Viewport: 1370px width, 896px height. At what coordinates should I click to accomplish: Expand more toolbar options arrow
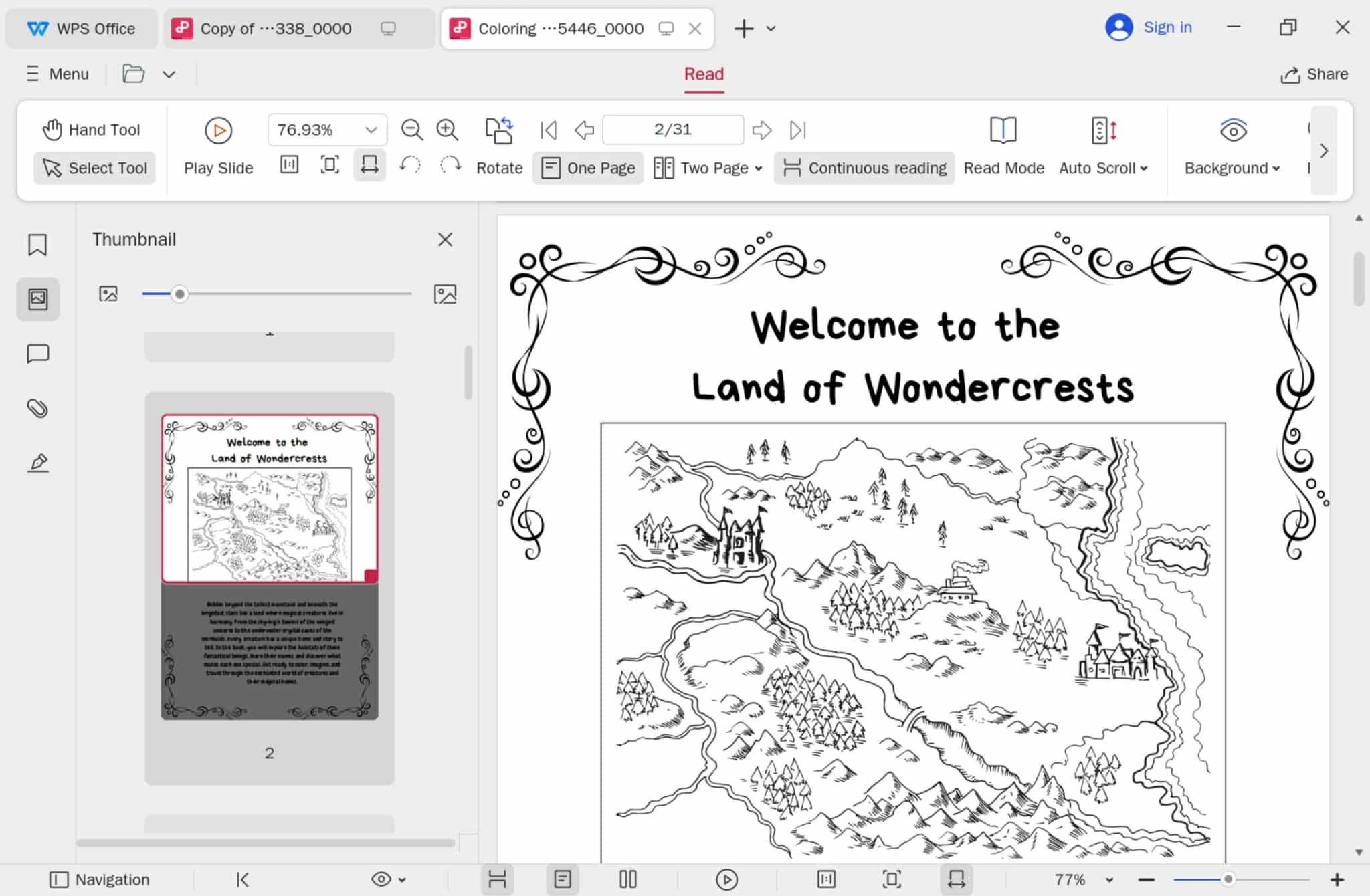[1323, 150]
